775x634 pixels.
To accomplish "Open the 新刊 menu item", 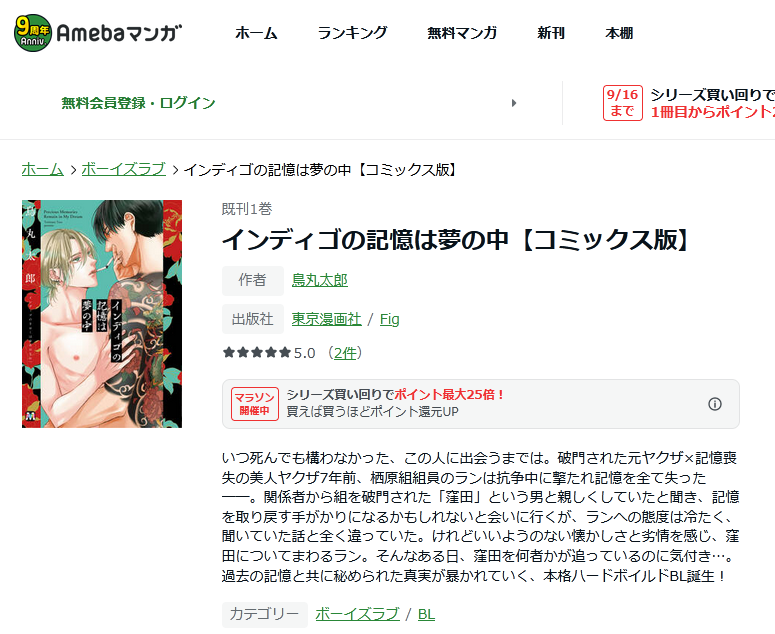I will 551,33.
